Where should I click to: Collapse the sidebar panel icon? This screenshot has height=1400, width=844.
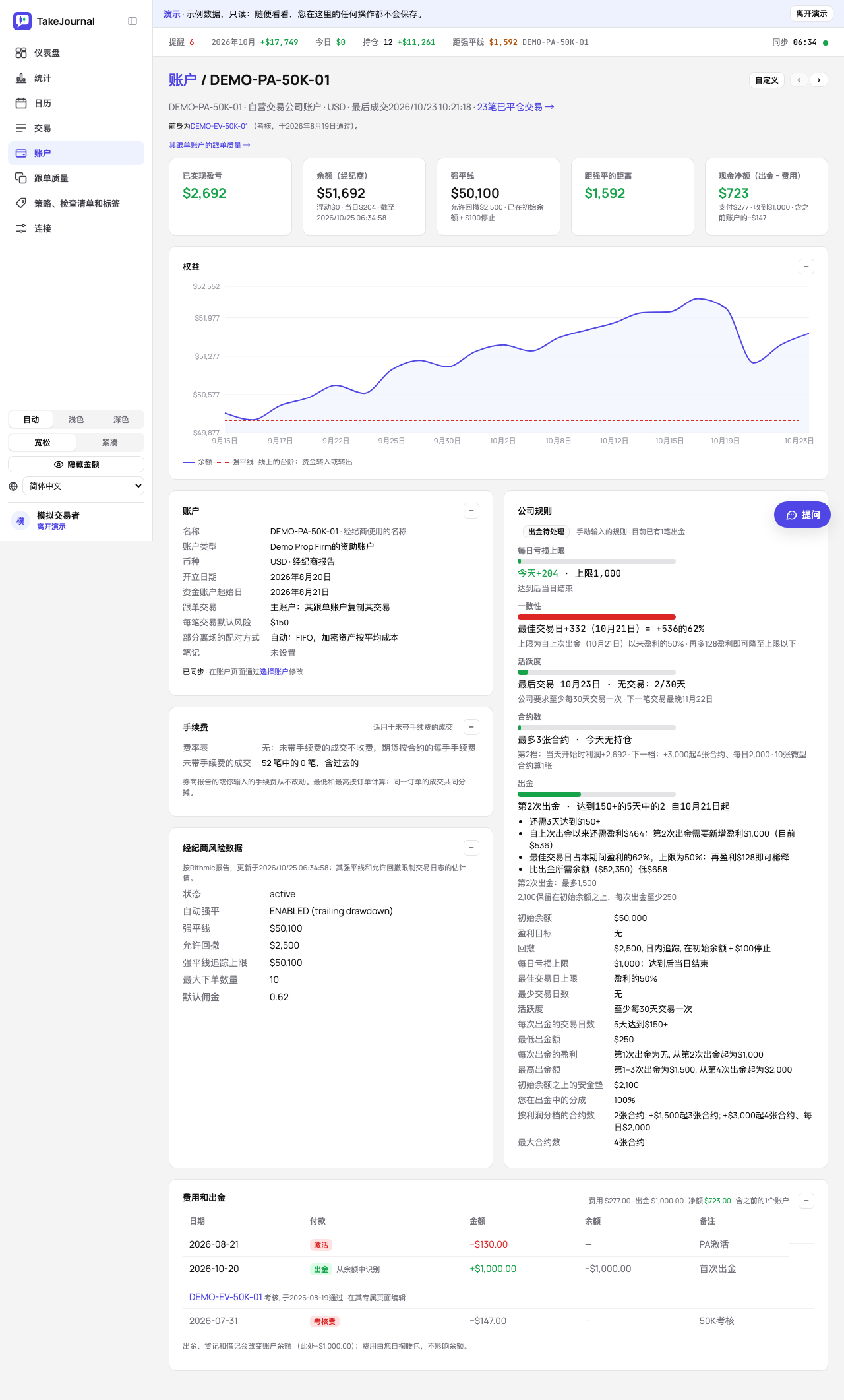pyautogui.click(x=133, y=21)
